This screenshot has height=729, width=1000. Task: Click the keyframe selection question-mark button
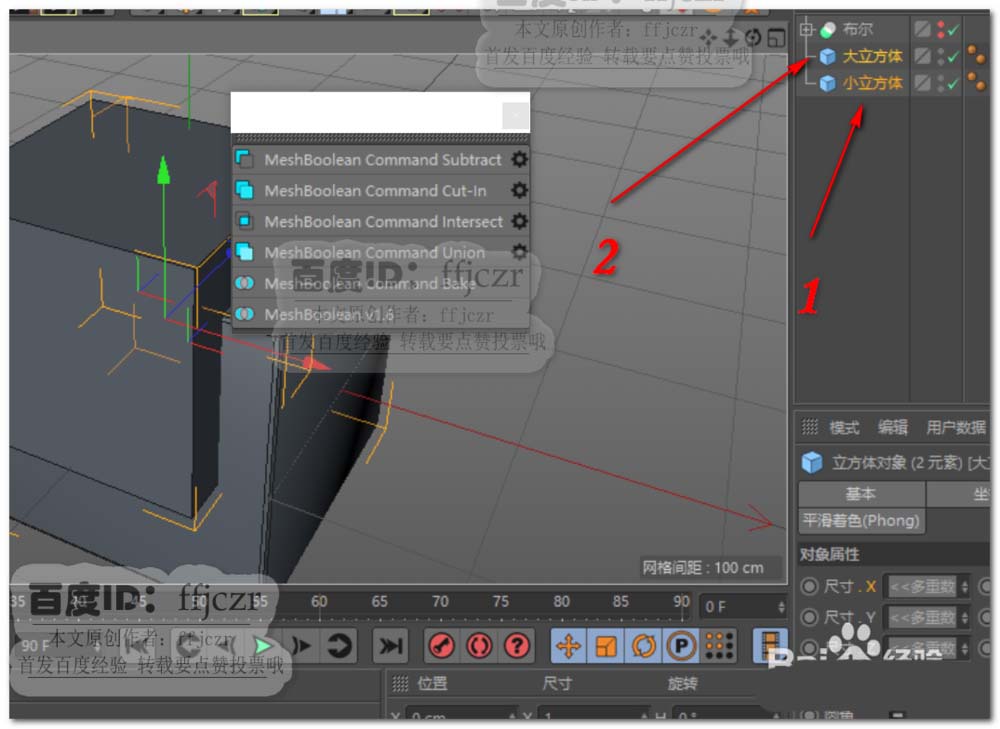(517, 645)
